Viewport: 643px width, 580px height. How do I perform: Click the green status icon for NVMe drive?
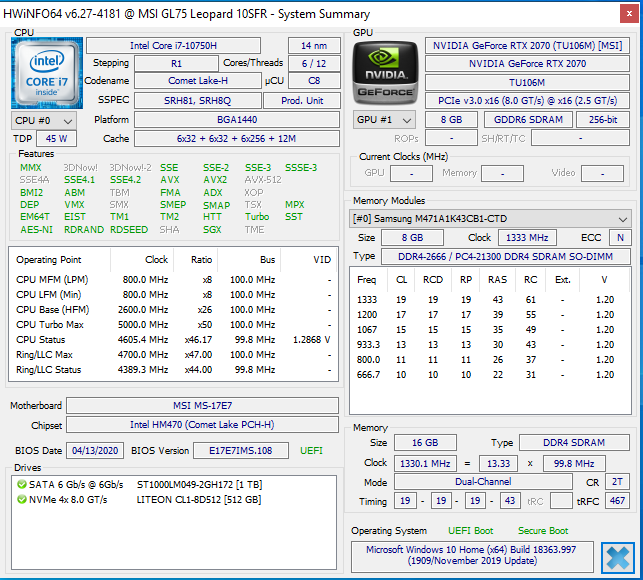pyautogui.click(x=22, y=499)
